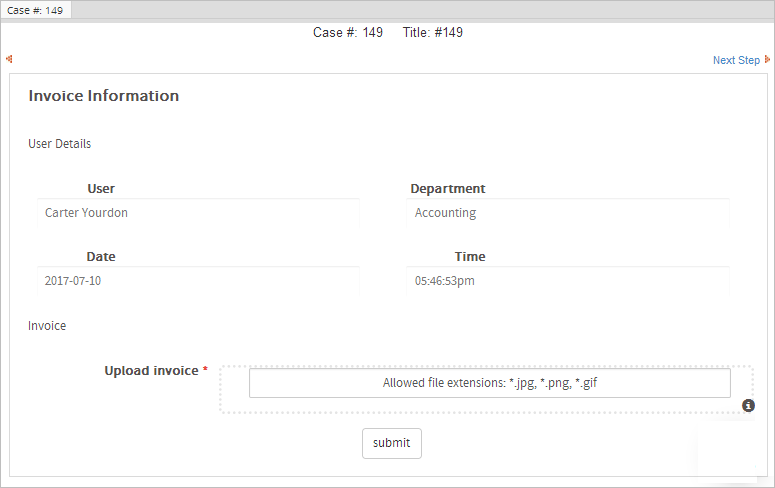Click the Time field label
775x488 pixels.
470,256
